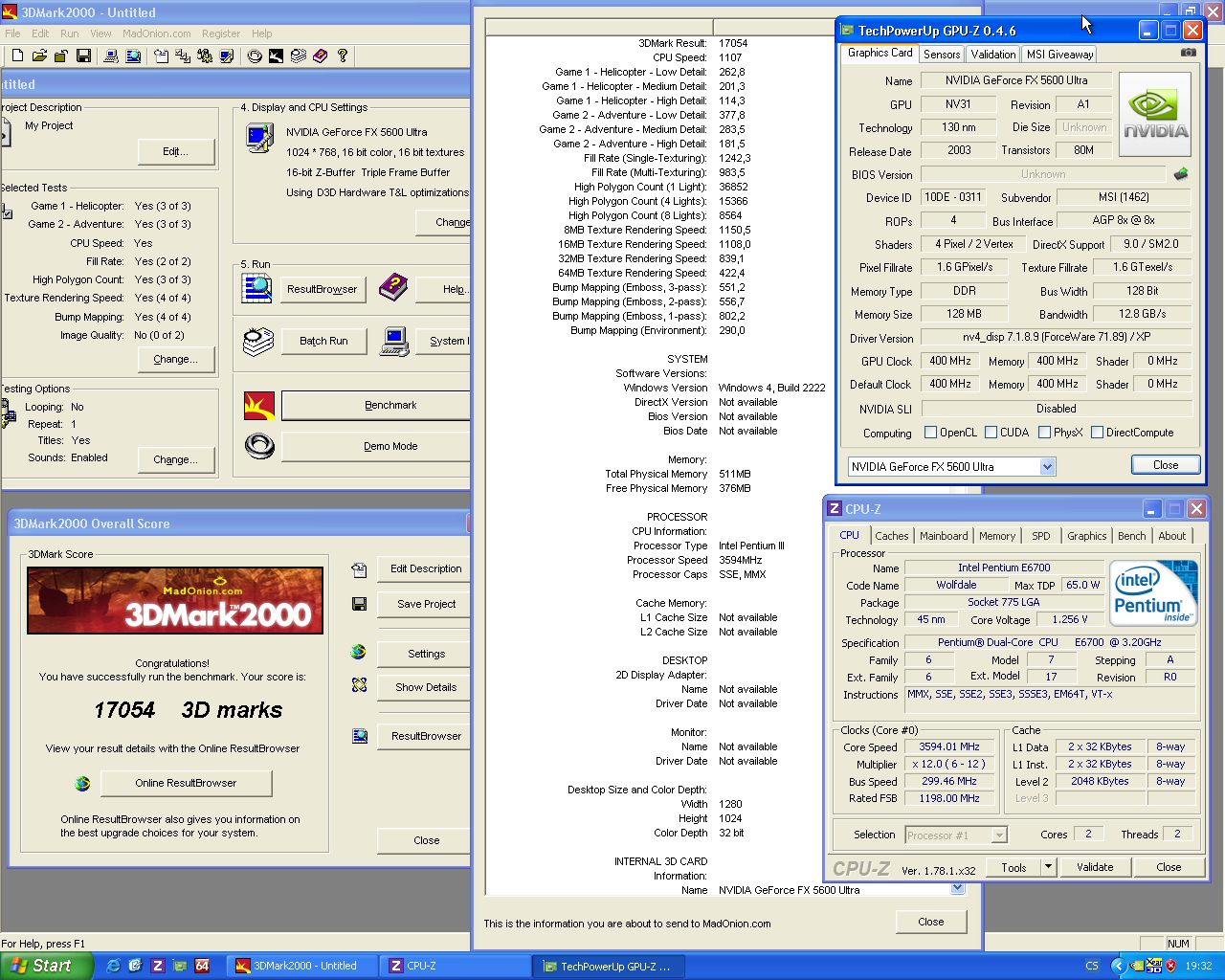
Task: Click the globe icon beside Online ResultBrowser
Action: click(82, 783)
